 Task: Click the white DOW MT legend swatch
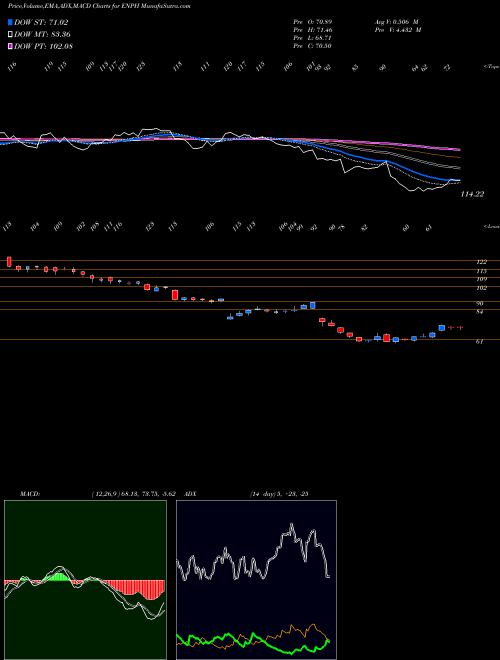tap(11, 35)
